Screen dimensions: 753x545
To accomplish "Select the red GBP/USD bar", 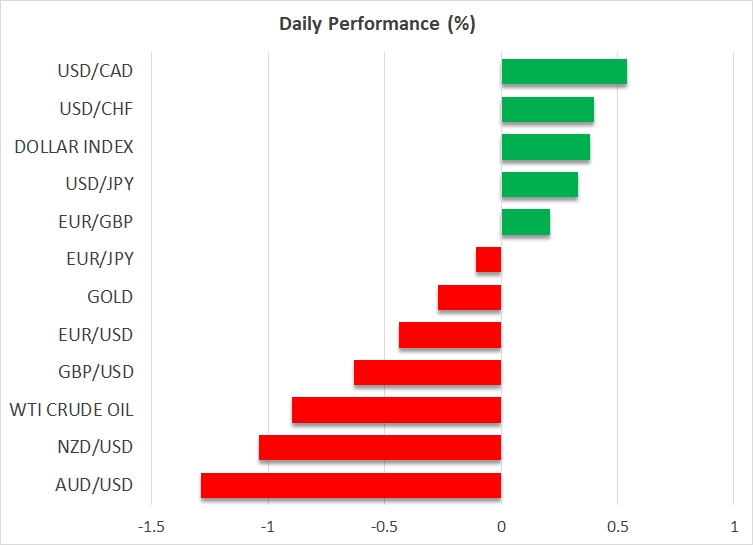I will pyautogui.click(x=427, y=372).
